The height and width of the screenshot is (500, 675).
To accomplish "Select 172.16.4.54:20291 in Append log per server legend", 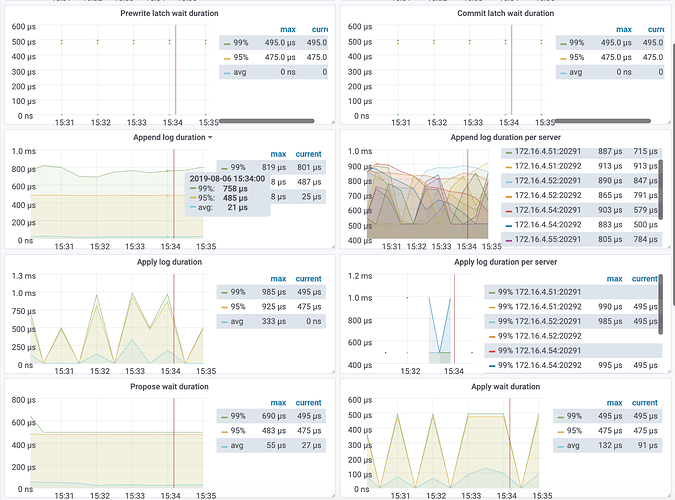I will point(548,210).
